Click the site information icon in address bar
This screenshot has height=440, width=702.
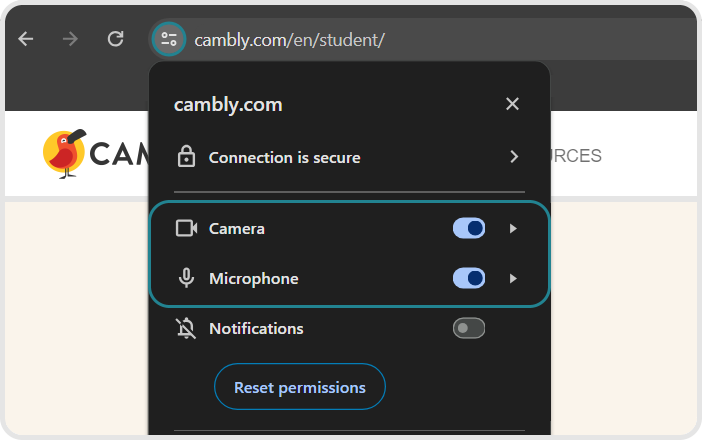[x=168, y=40]
